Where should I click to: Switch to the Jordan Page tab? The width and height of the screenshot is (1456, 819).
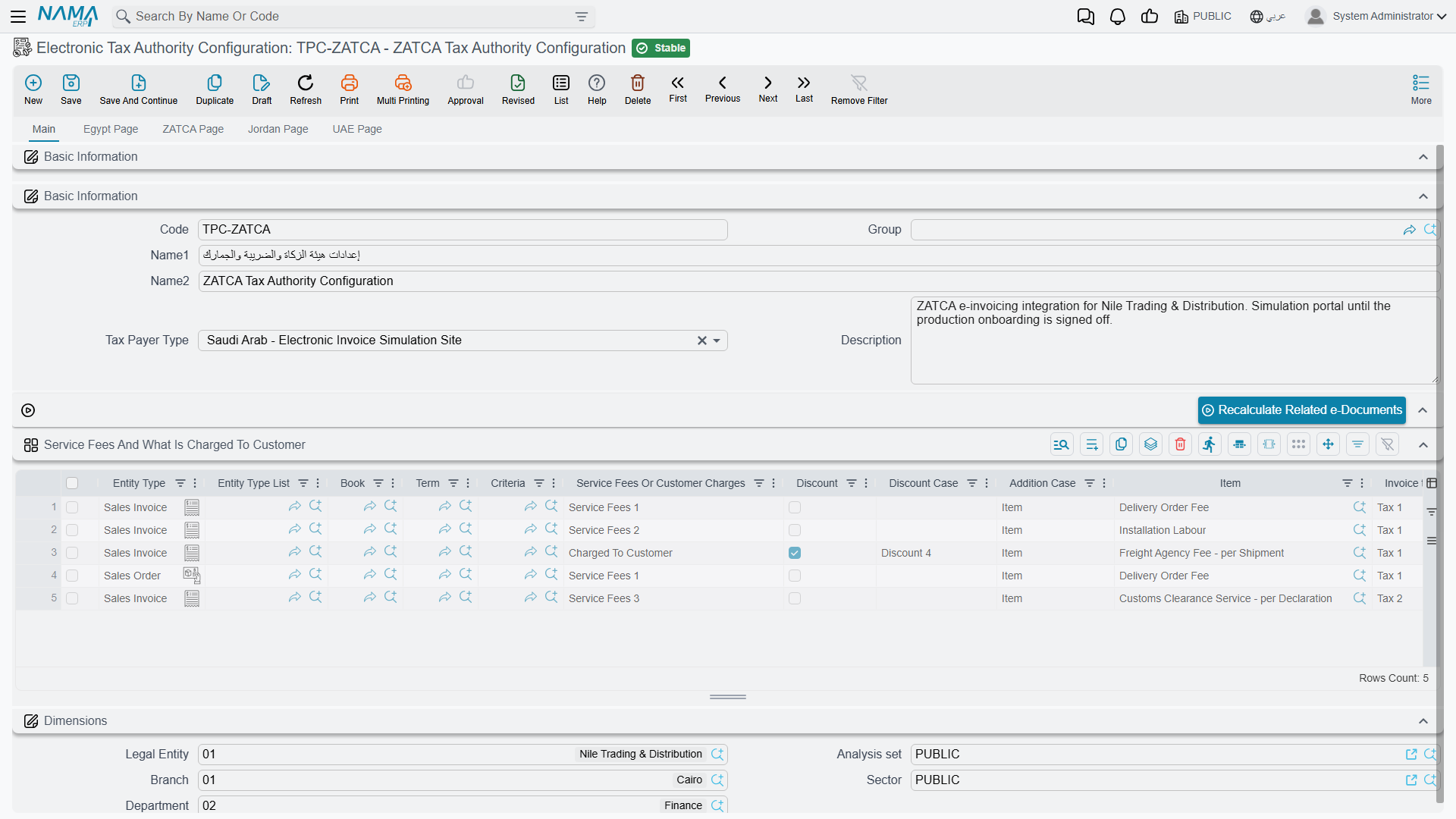pos(278,129)
